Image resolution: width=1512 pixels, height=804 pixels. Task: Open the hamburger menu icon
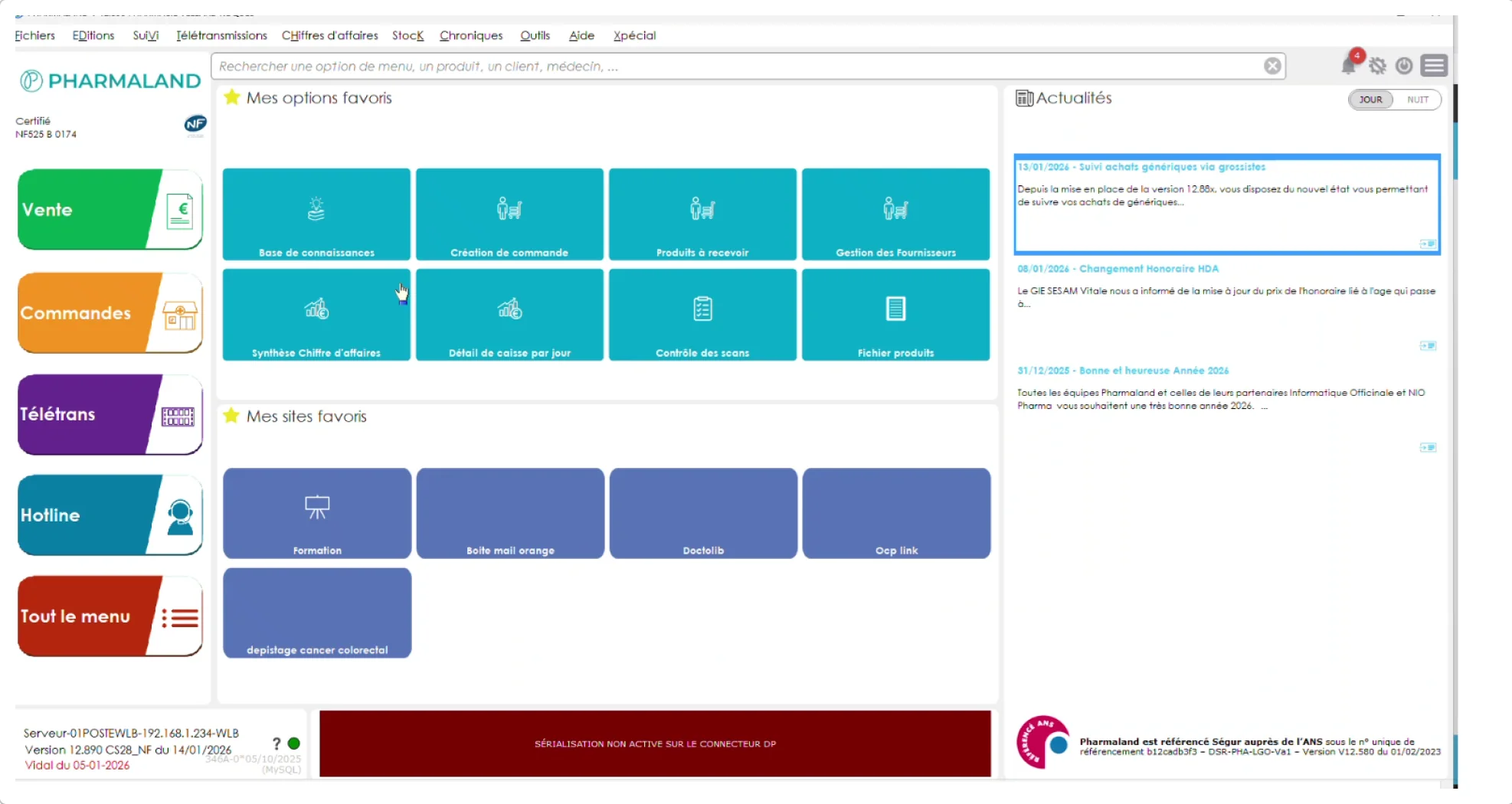(x=1434, y=66)
